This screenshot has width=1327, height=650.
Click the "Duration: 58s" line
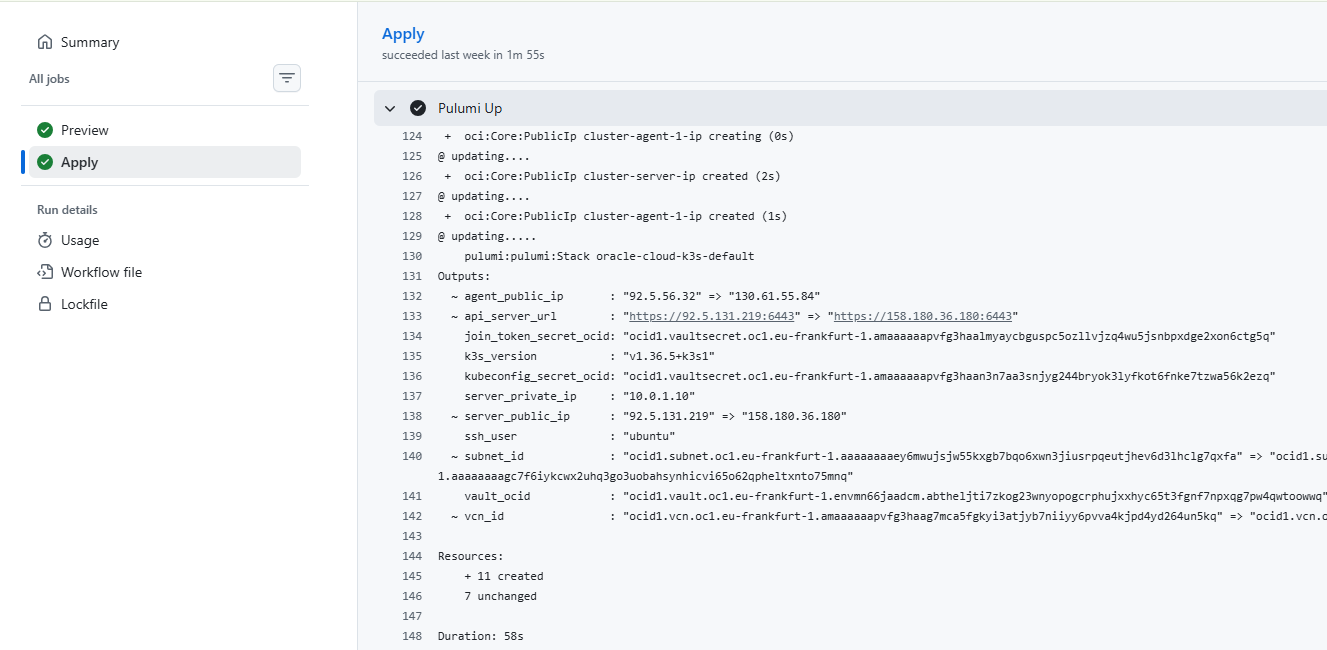click(x=481, y=636)
